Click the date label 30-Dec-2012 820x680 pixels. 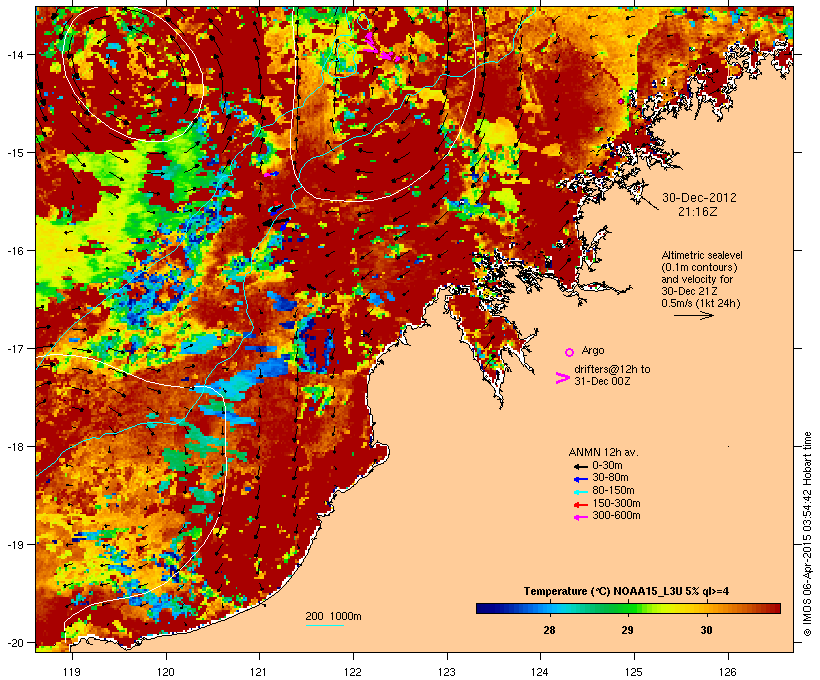(699, 198)
